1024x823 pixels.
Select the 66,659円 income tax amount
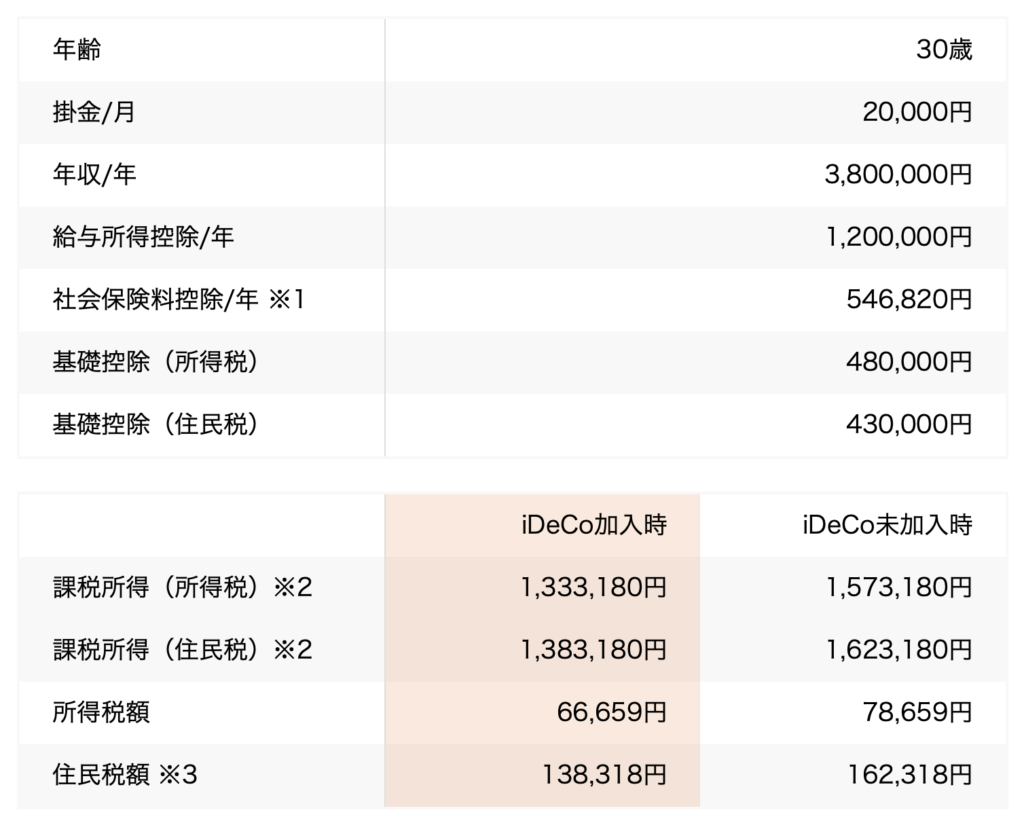coord(611,712)
